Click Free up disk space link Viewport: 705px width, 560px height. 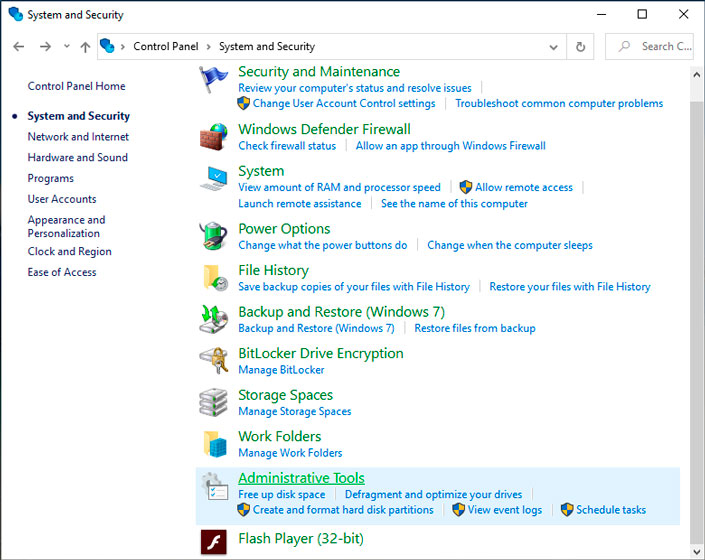281,494
